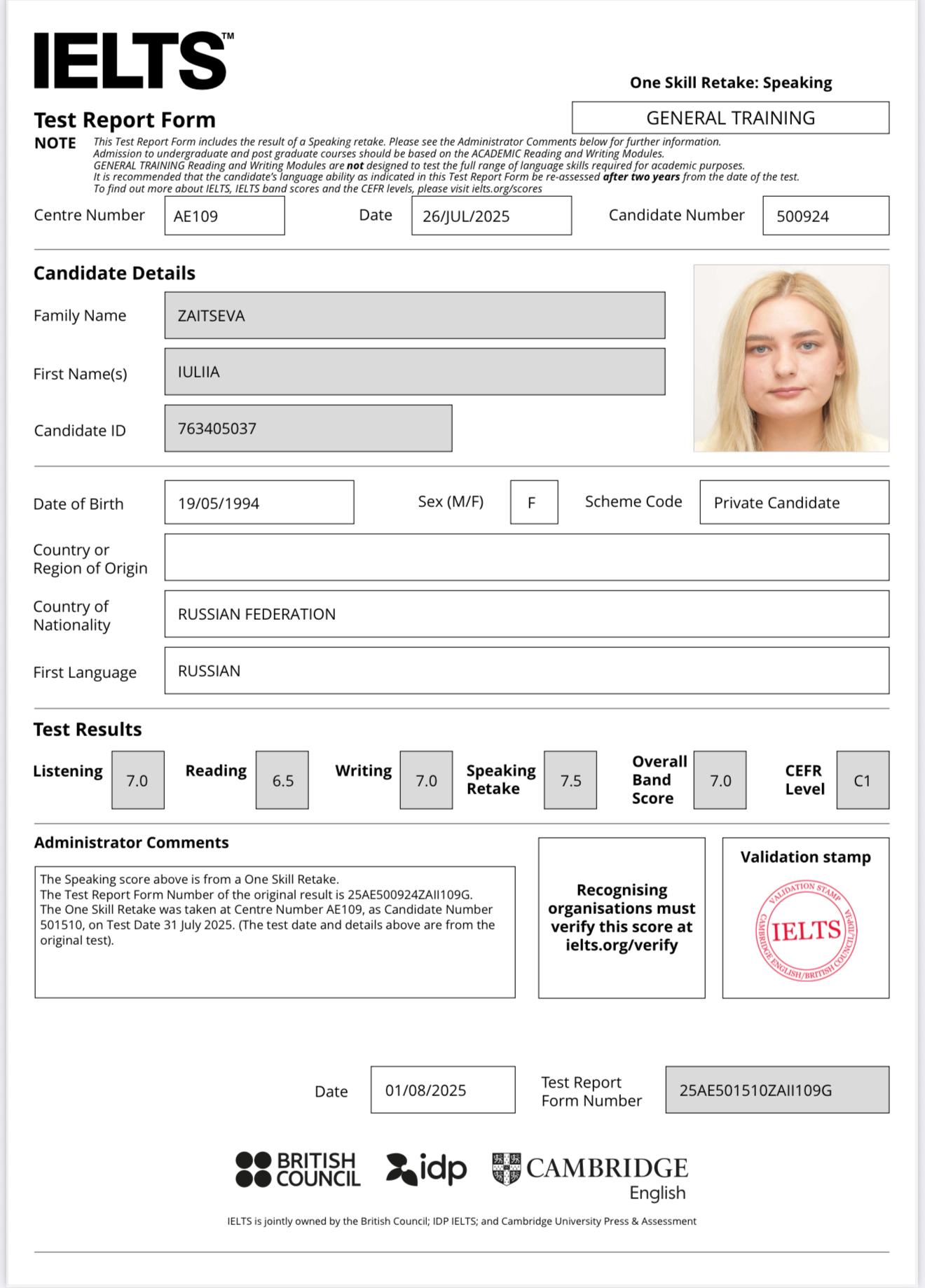Click the IELTS logo at top

(x=132, y=61)
